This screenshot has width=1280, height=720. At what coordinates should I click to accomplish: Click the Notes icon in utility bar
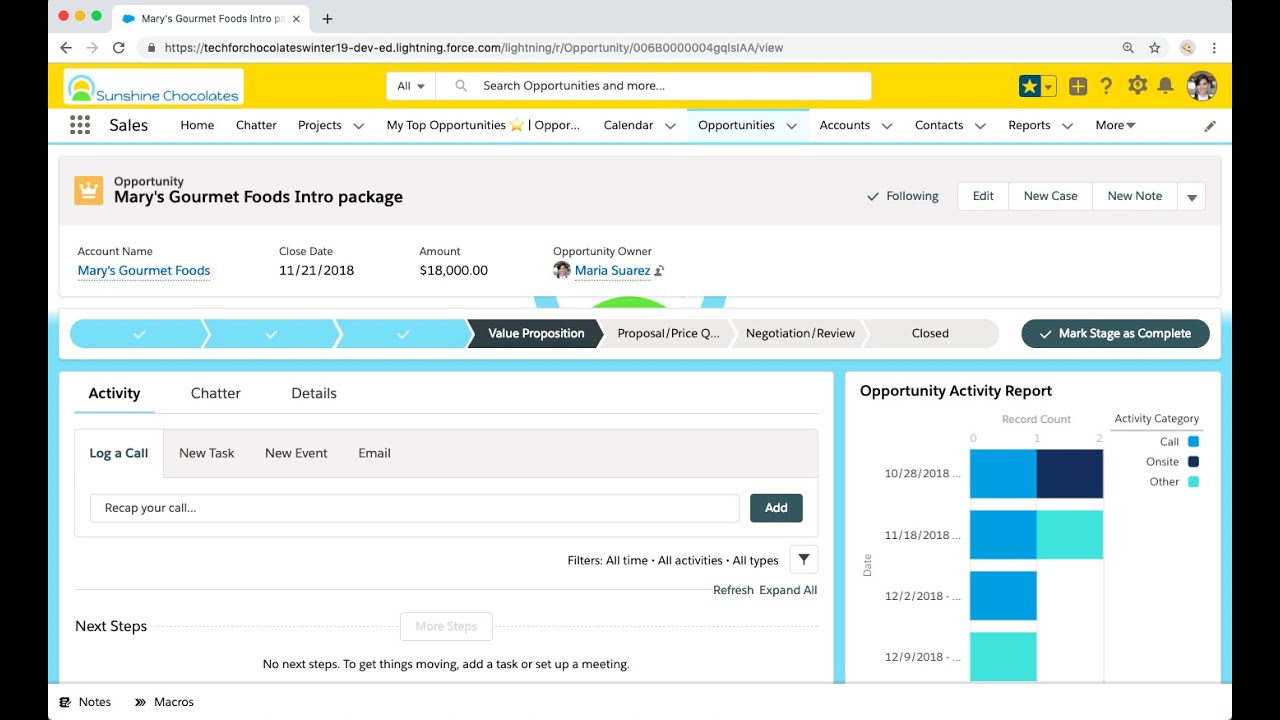click(x=65, y=702)
